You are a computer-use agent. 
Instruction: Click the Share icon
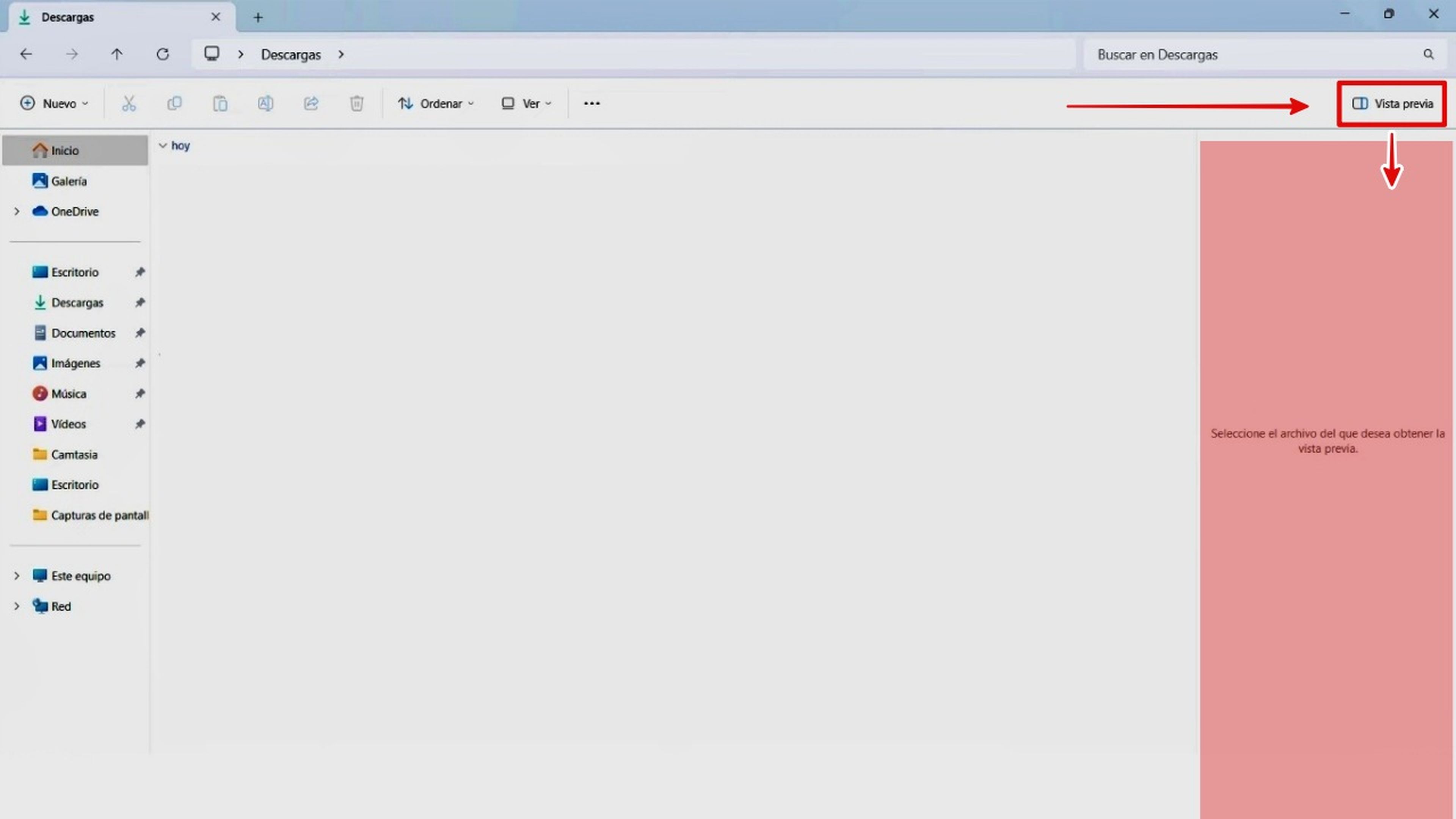click(x=311, y=104)
